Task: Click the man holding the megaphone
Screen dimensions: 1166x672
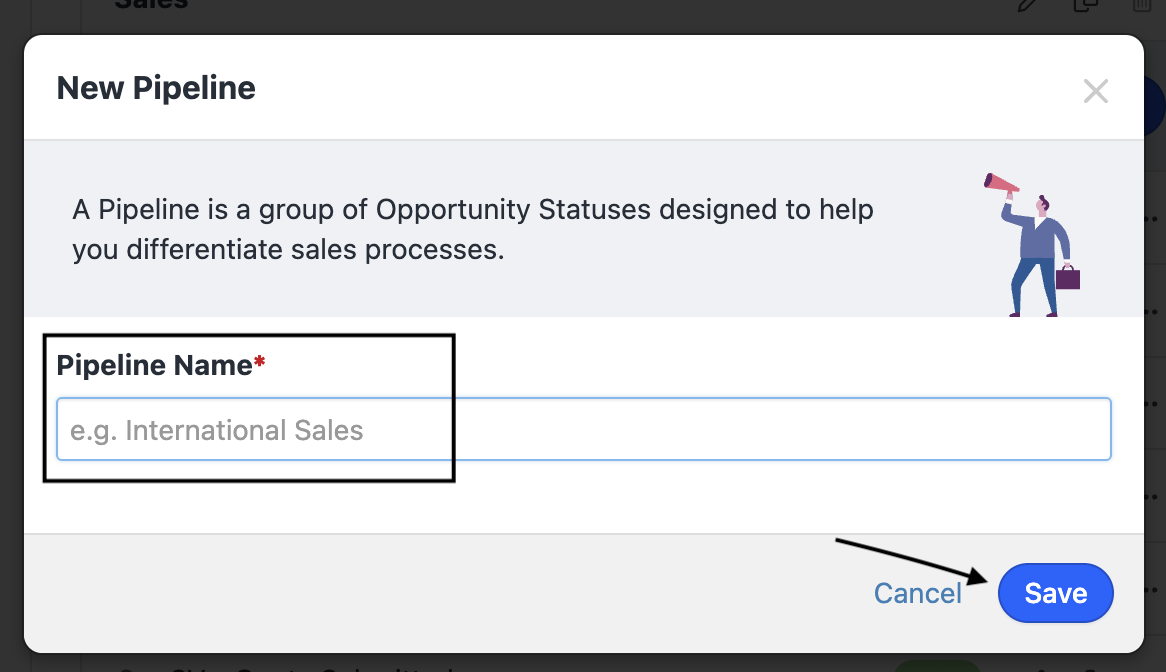Action: click(1038, 250)
